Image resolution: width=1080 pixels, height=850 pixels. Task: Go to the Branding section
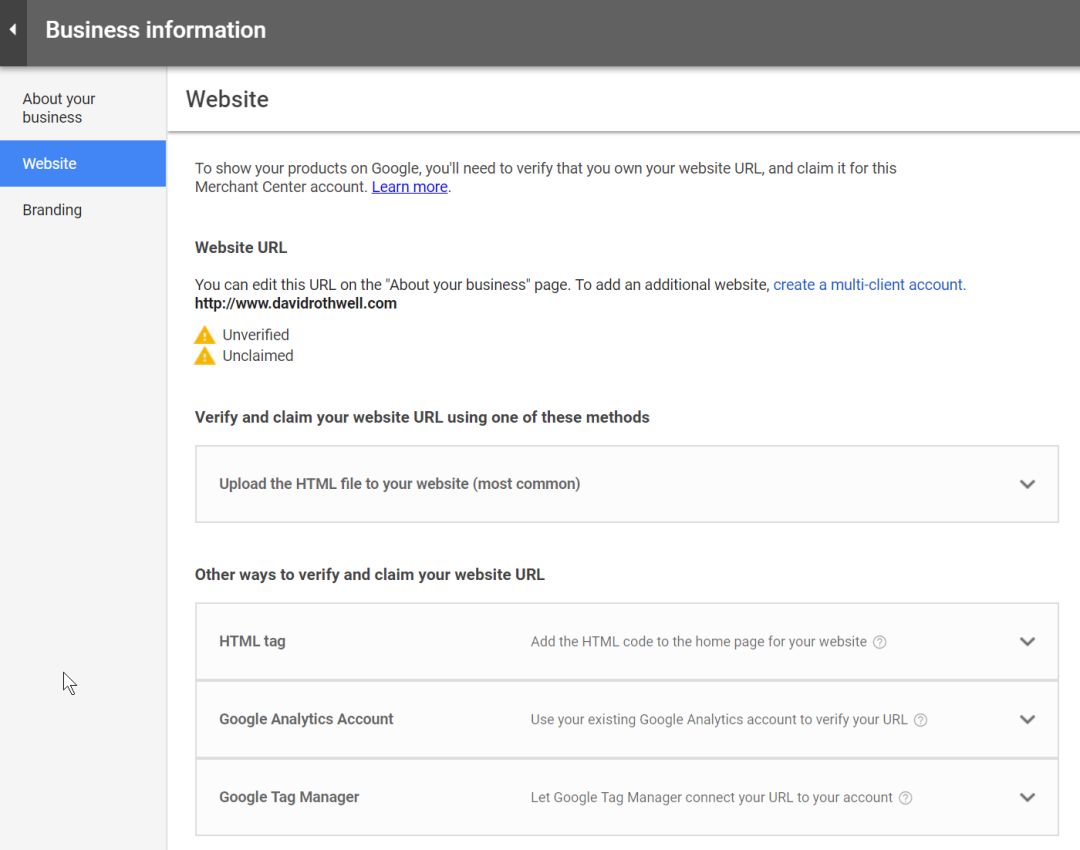click(52, 210)
